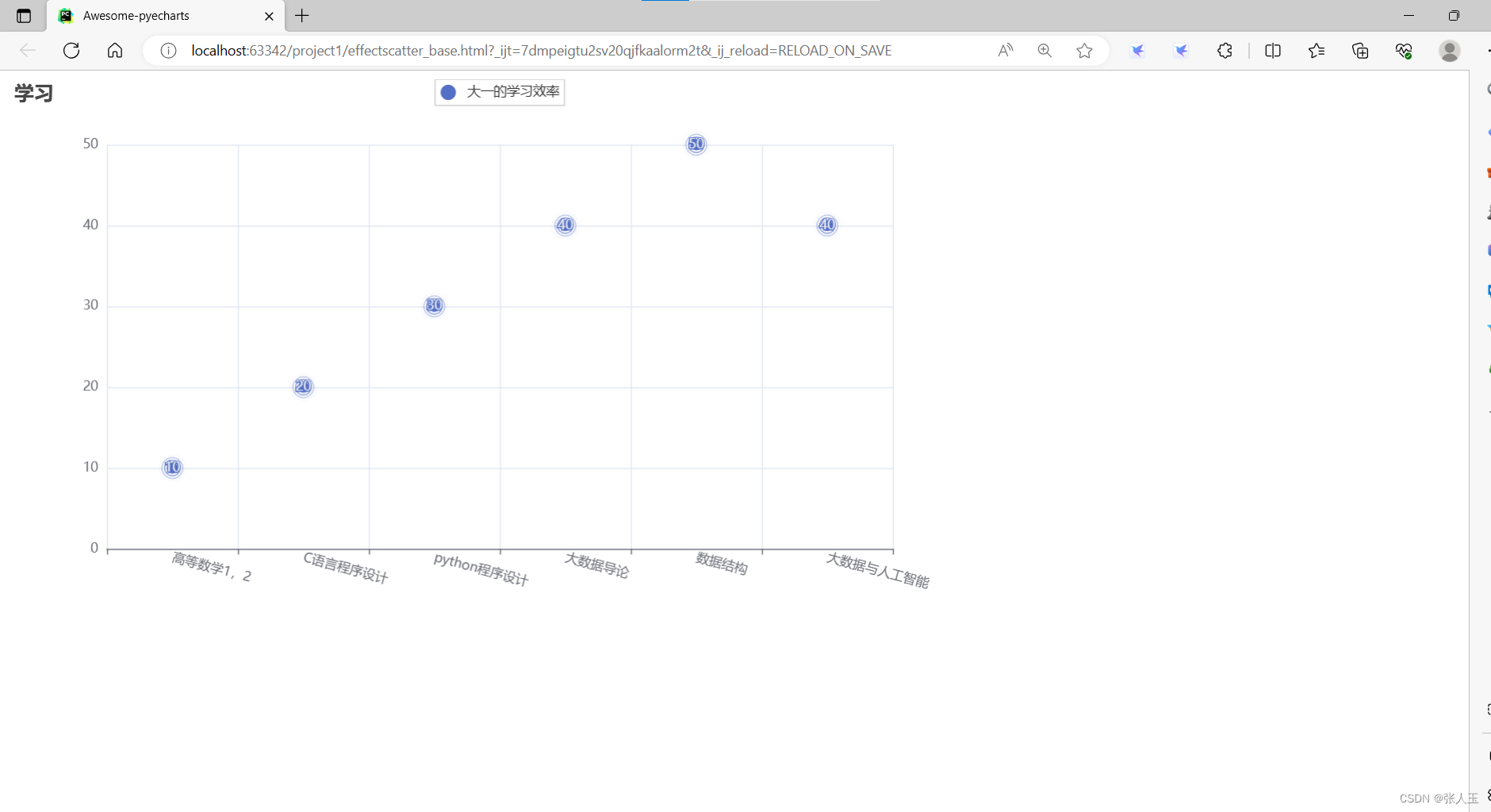Viewport: 1491px width, 812px height.
Task: Open a new tab with plus button
Action: tap(302, 16)
